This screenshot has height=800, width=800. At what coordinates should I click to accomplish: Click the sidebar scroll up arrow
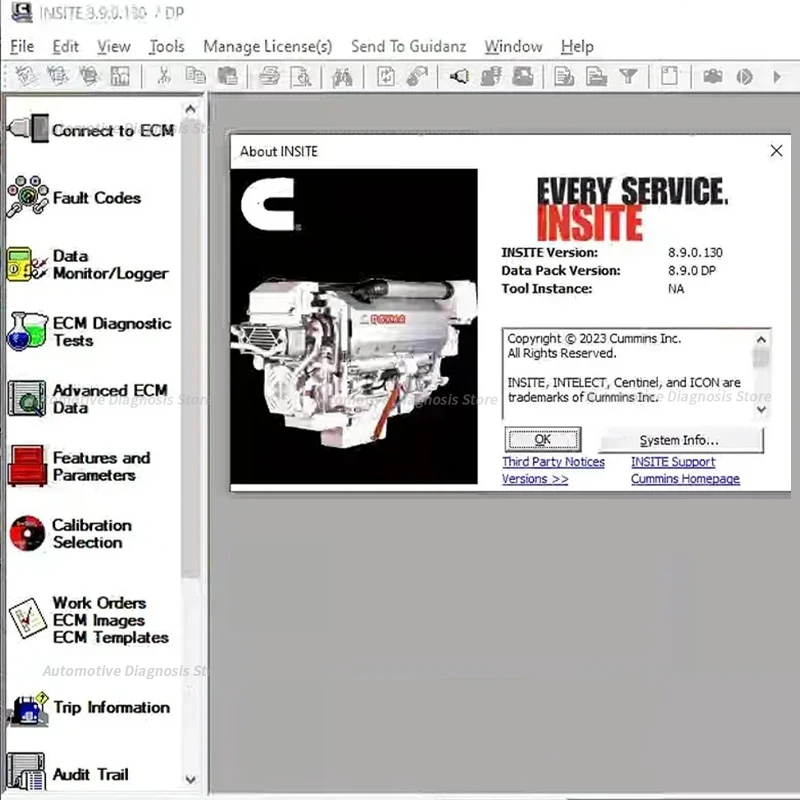[190, 109]
